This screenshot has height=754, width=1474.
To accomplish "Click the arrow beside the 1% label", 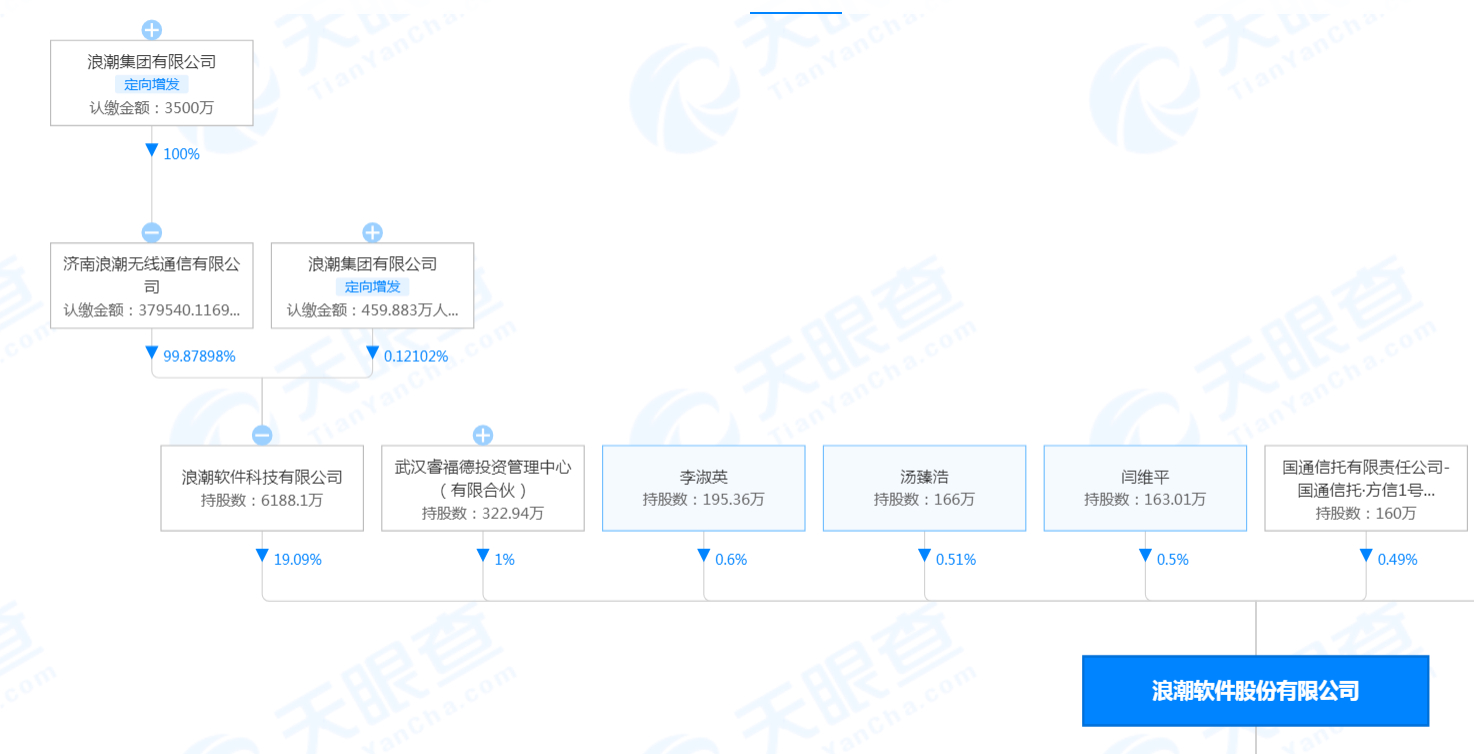I will [483, 556].
